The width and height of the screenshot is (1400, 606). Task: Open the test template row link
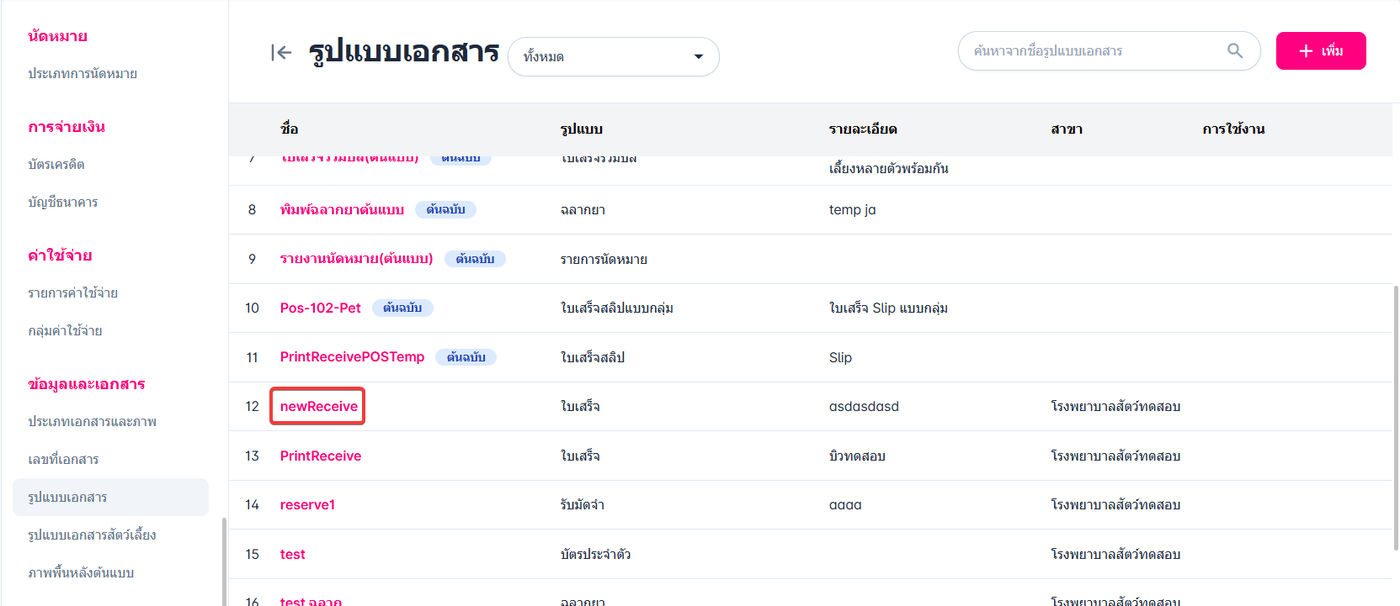pos(292,554)
